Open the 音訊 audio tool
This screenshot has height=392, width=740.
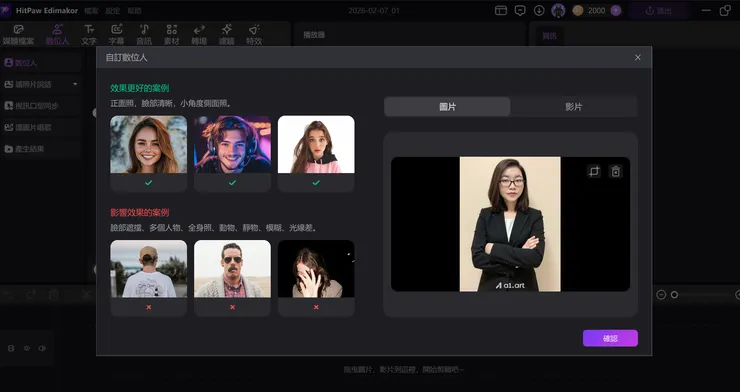coord(144,34)
